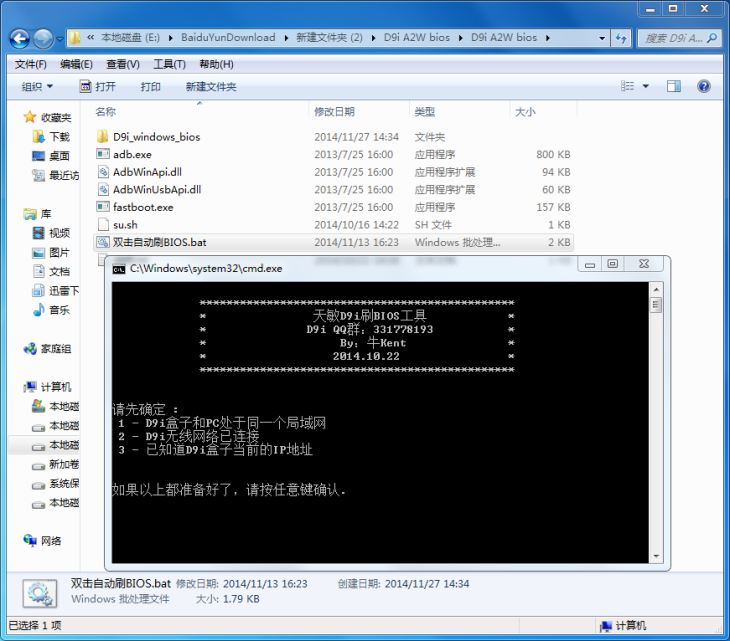Open the 编辑(E) menu
Viewport: 730px width, 641px height.
(76, 64)
